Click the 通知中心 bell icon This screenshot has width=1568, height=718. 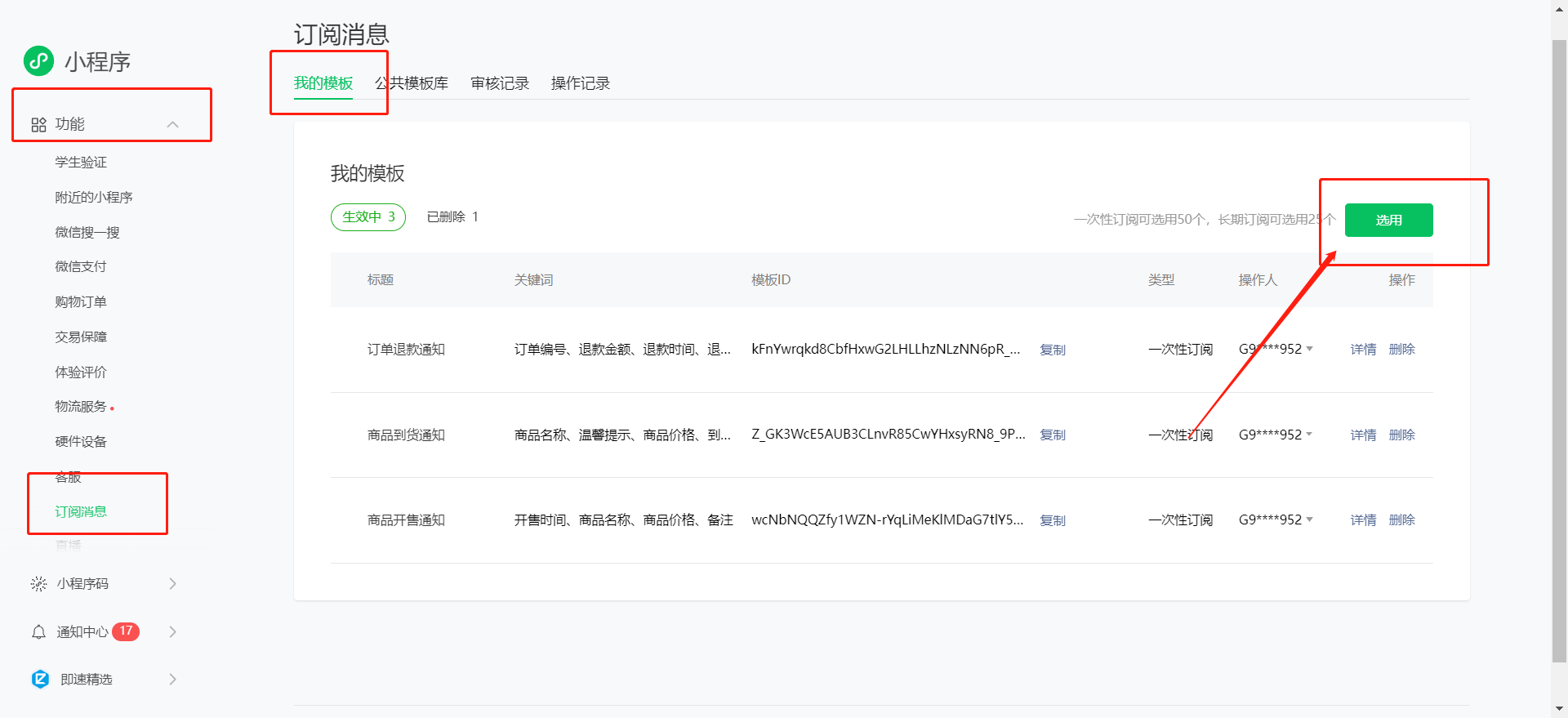pos(38,632)
